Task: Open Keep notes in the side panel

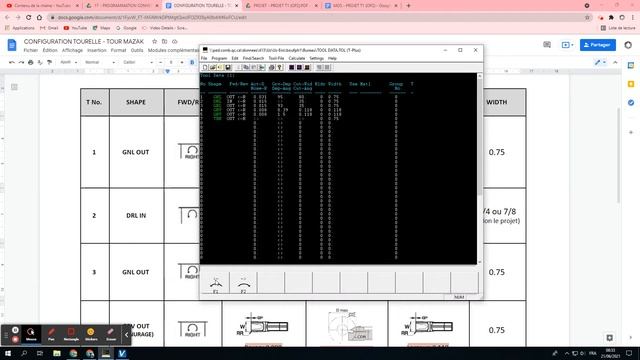Action: (x=631, y=84)
